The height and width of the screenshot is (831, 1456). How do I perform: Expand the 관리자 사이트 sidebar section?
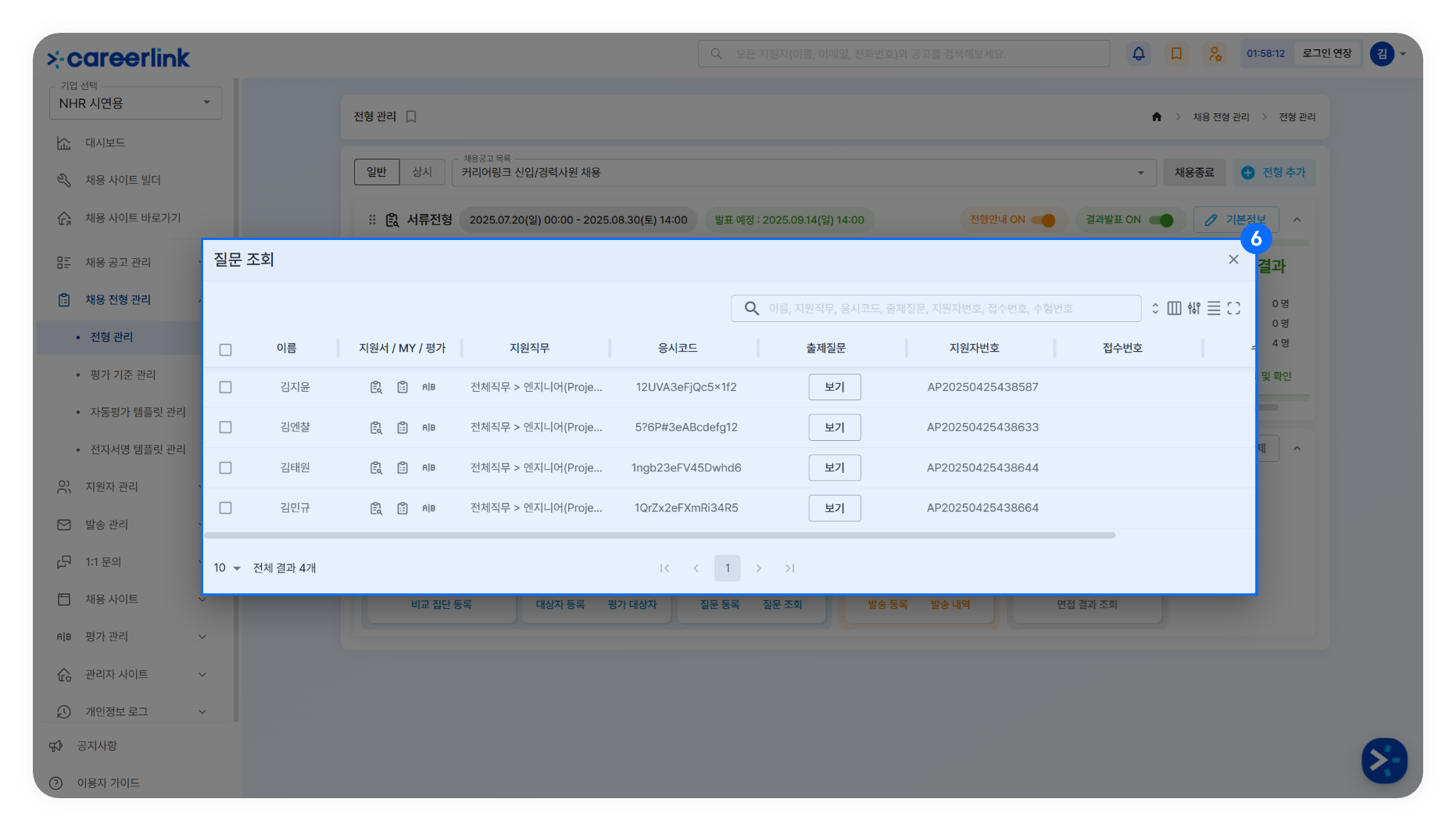pyautogui.click(x=202, y=675)
